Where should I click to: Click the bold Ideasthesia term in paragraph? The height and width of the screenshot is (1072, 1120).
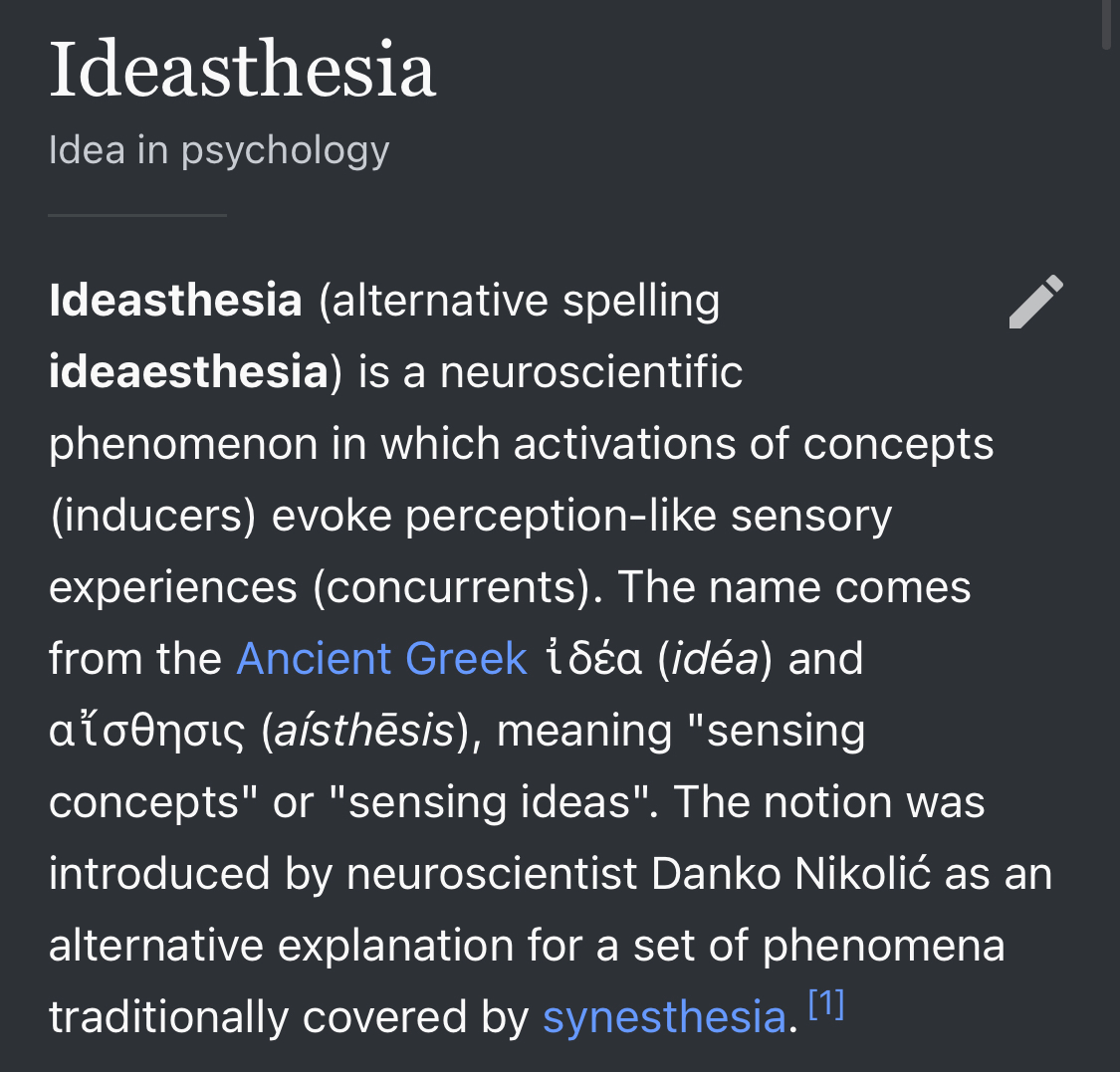click(x=175, y=301)
